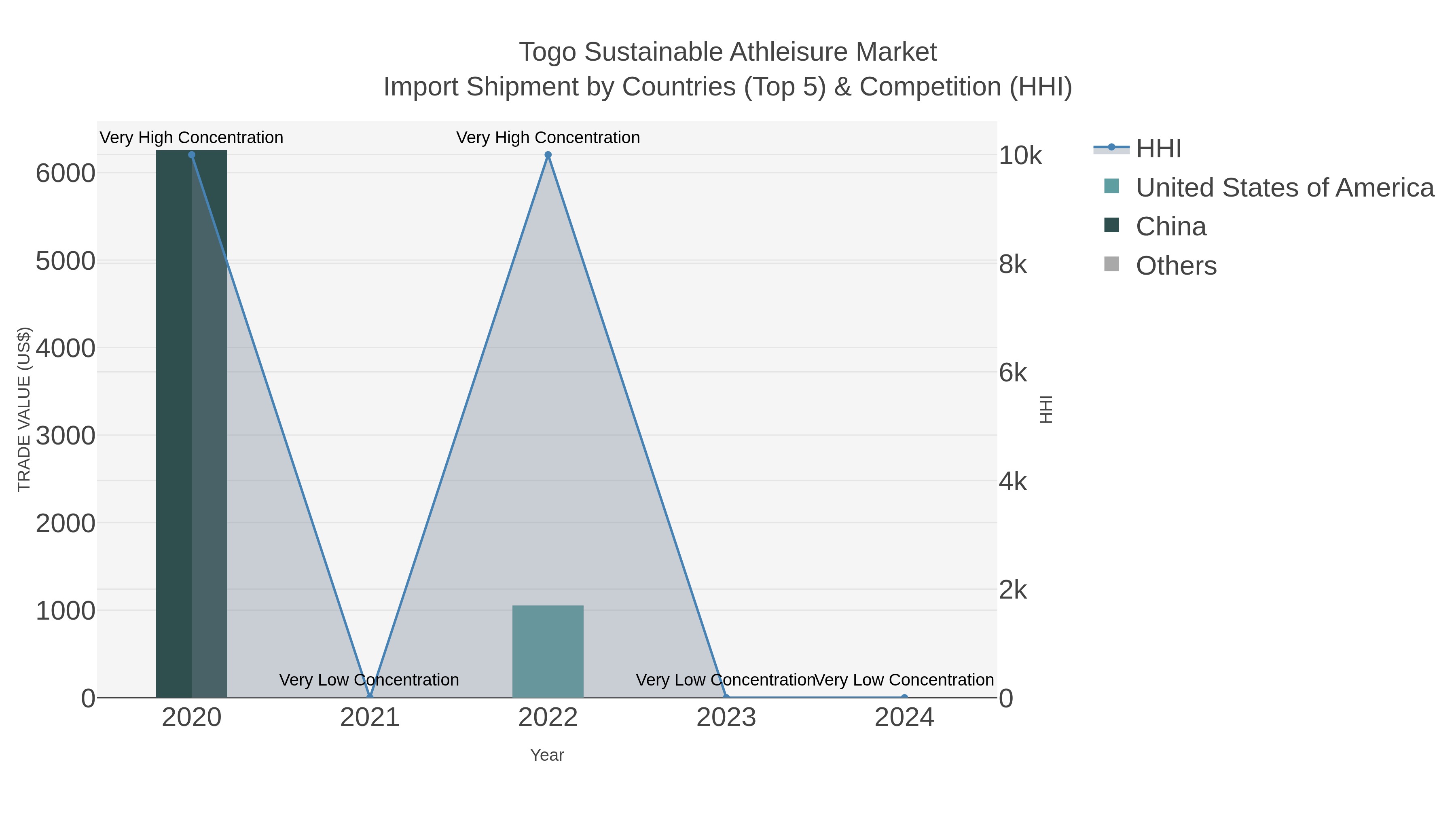Click the 10k right axis tick
This screenshot has height=819, width=1456.
click(x=1020, y=155)
